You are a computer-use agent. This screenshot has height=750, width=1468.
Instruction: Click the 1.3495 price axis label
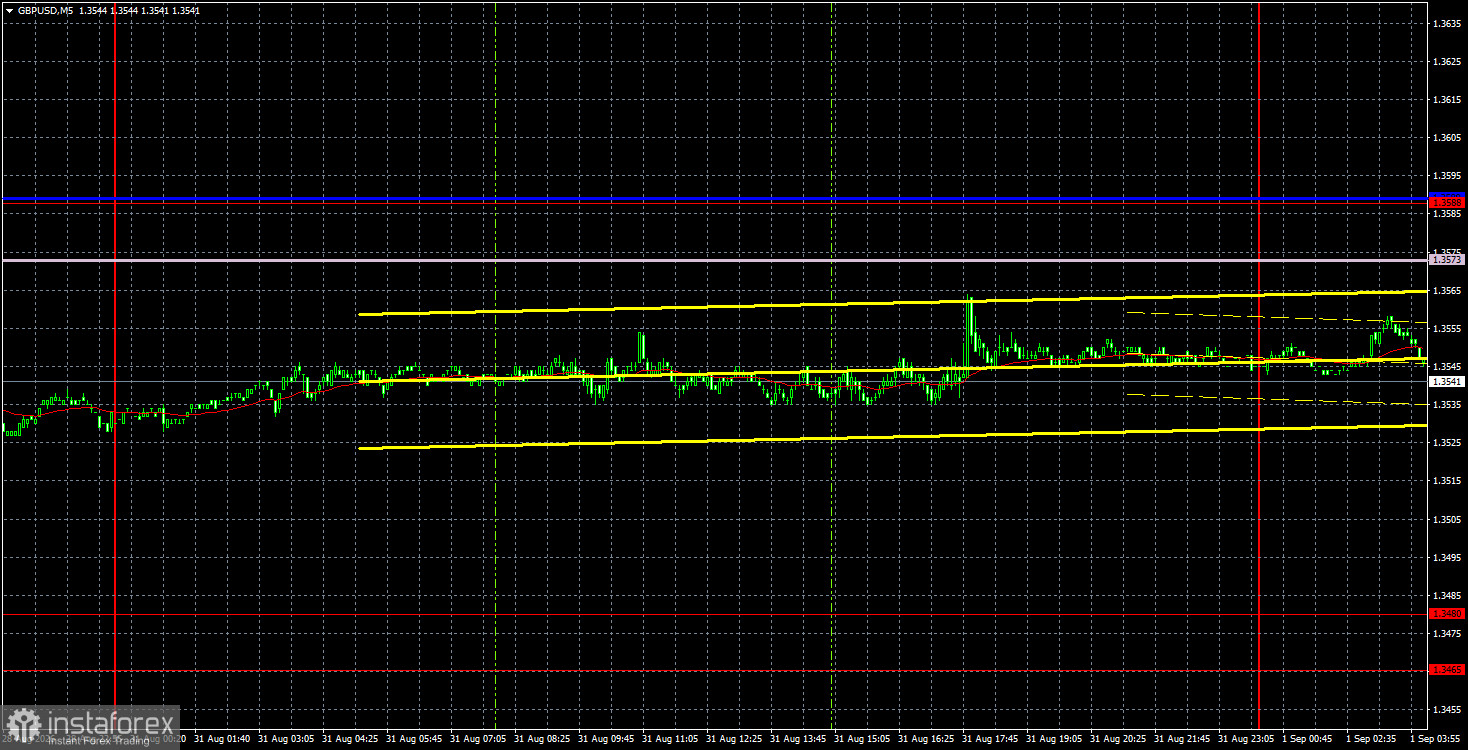[1447, 558]
